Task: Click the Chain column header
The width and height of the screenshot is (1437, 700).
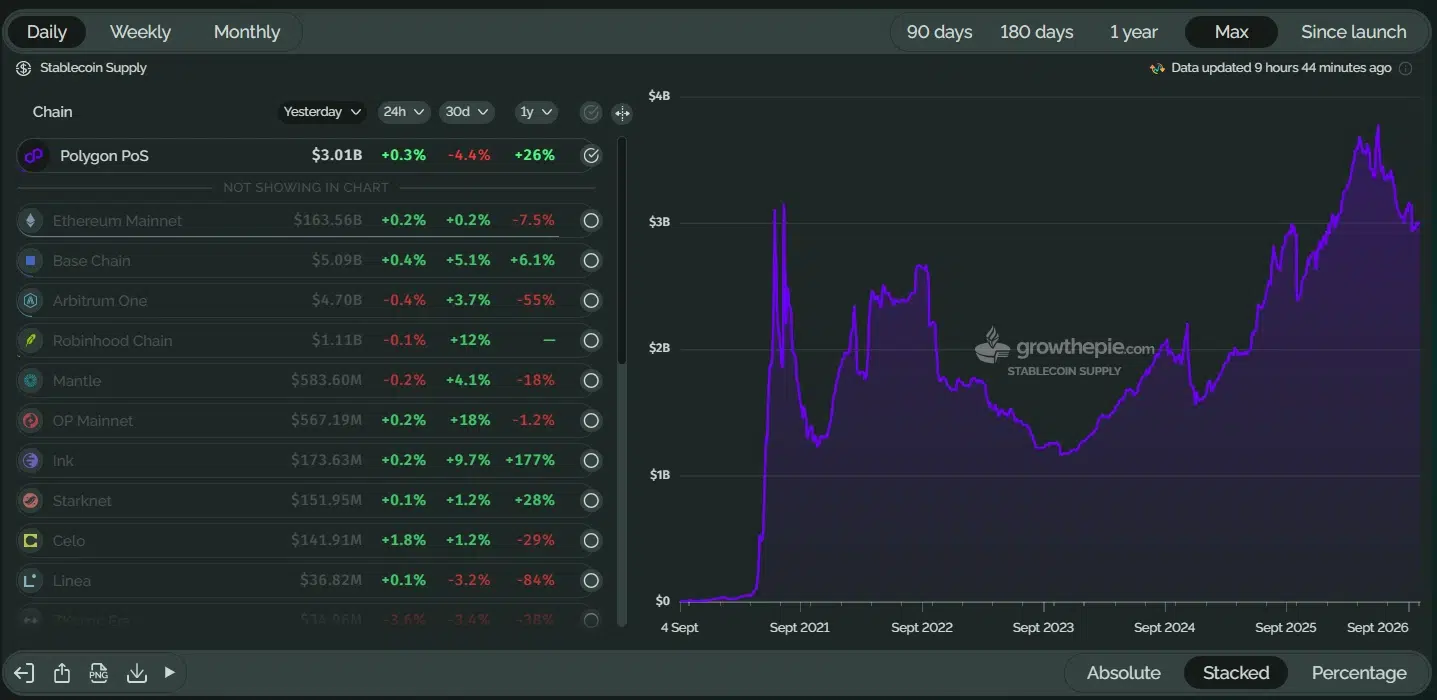Action: coord(53,112)
